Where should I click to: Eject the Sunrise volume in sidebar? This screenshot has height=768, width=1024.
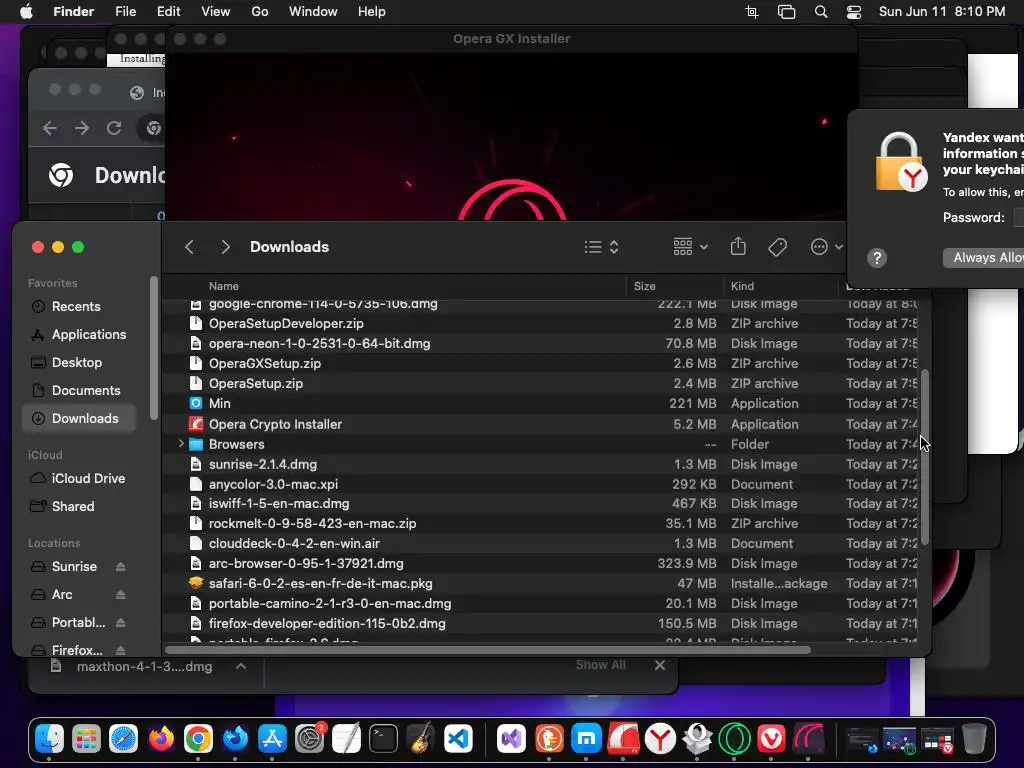point(121,567)
